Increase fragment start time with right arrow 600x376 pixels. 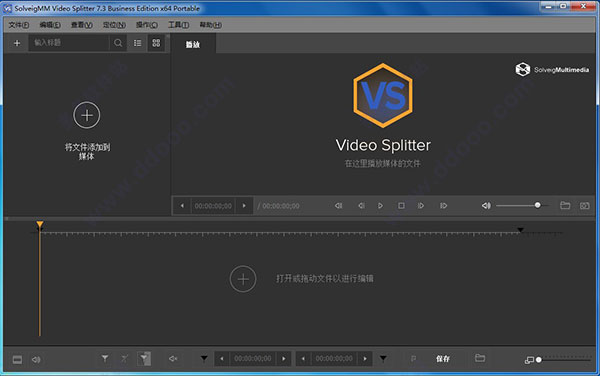284,359
